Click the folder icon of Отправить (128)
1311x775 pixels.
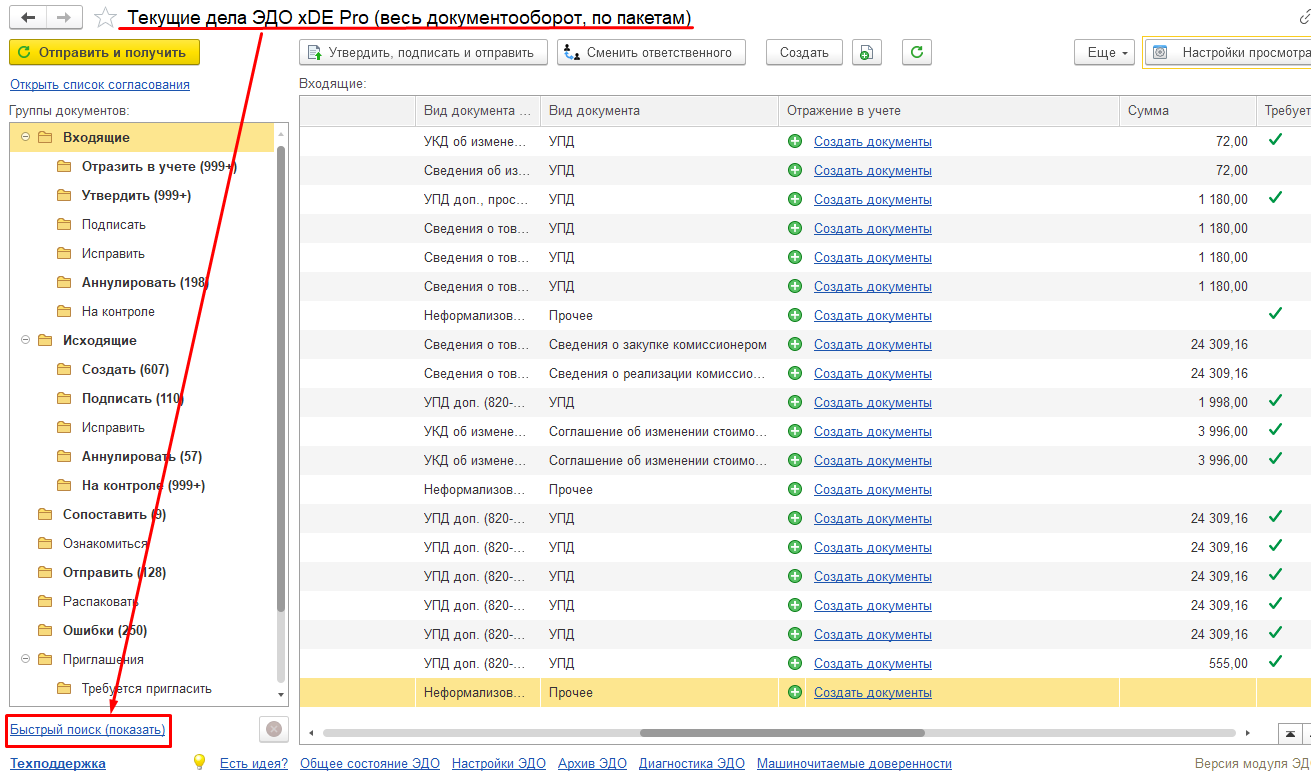tap(44, 572)
